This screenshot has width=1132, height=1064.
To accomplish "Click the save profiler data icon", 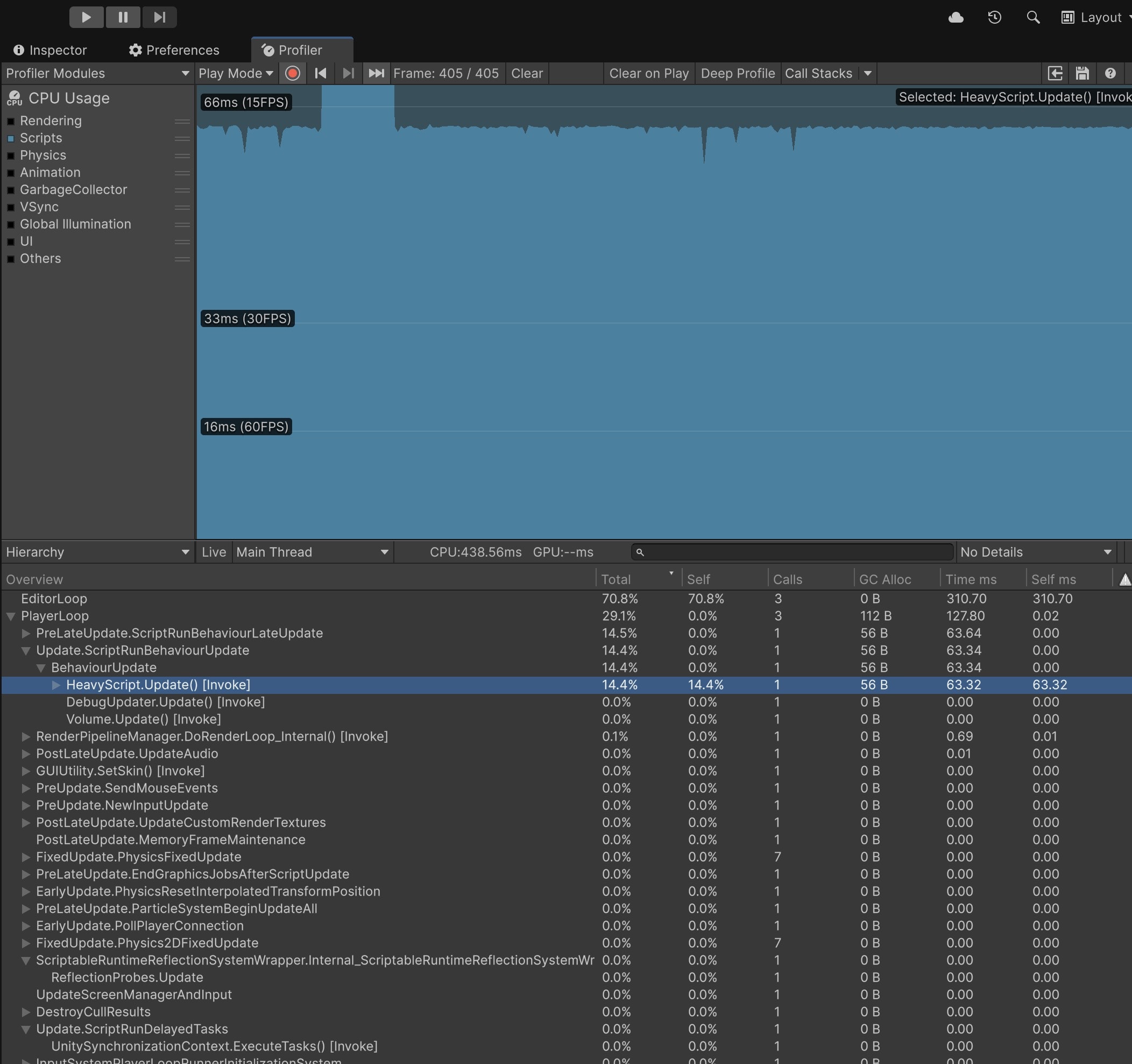I will (1082, 74).
